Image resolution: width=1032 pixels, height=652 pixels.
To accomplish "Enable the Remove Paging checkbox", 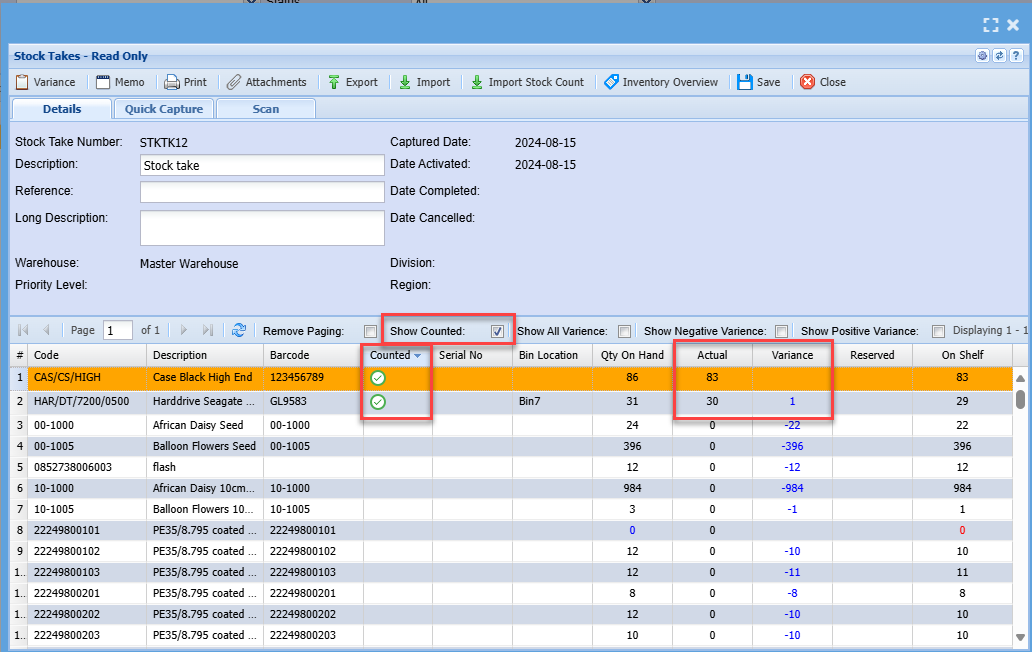I will coord(371,331).
